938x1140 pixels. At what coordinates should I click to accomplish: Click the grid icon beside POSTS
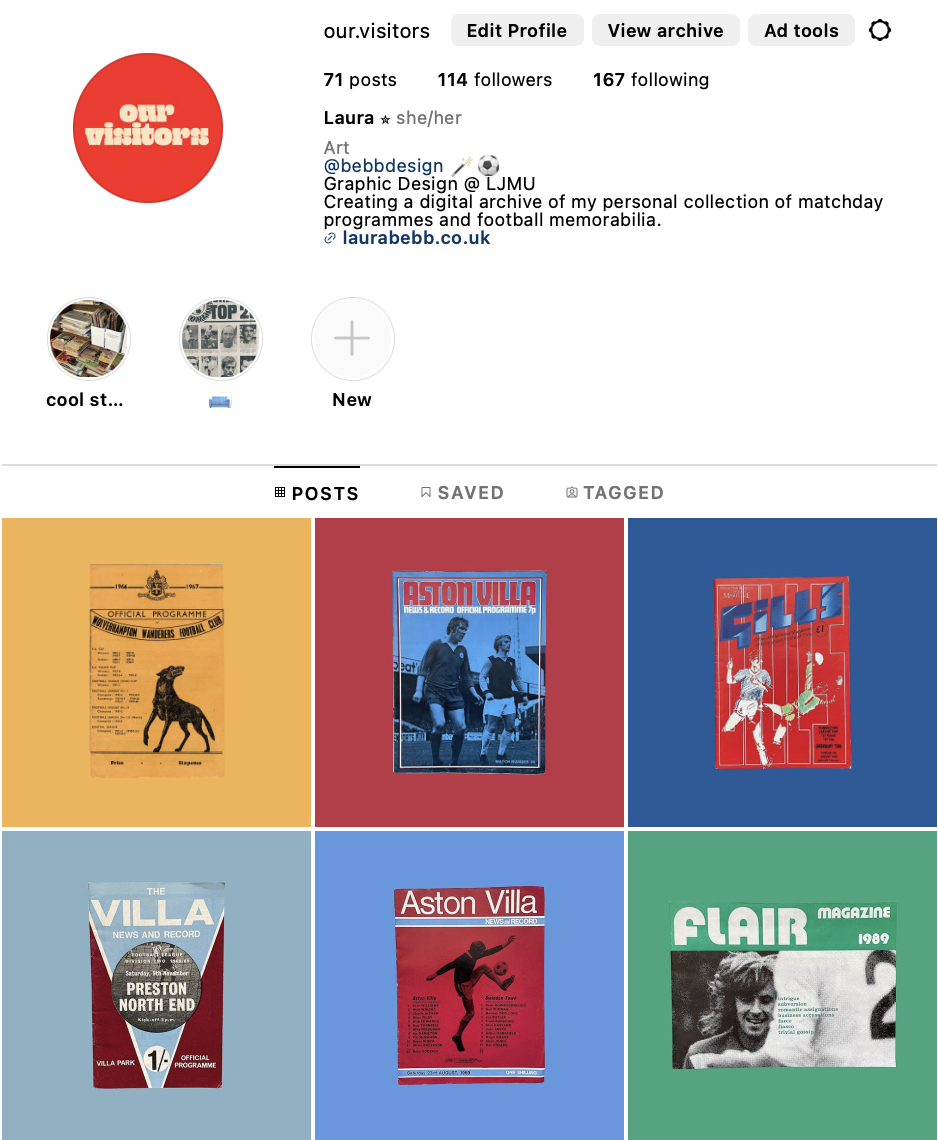[280, 493]
